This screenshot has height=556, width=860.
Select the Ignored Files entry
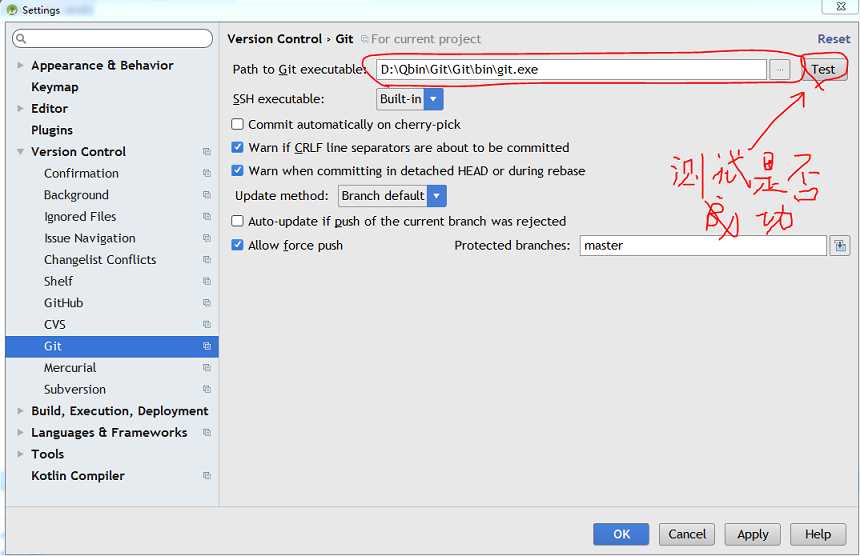pos(80,217)
